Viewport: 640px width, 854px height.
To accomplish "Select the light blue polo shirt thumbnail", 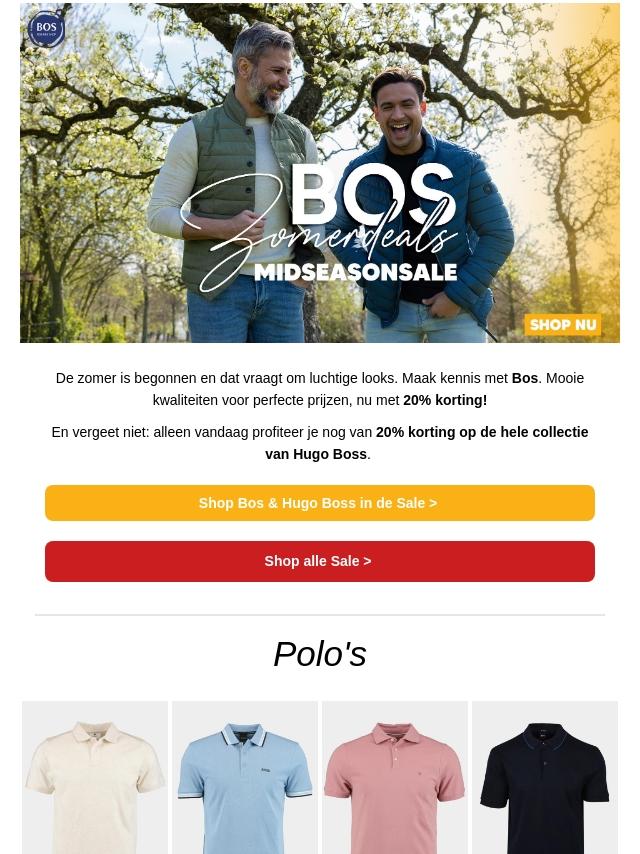I will click(245, 777).
